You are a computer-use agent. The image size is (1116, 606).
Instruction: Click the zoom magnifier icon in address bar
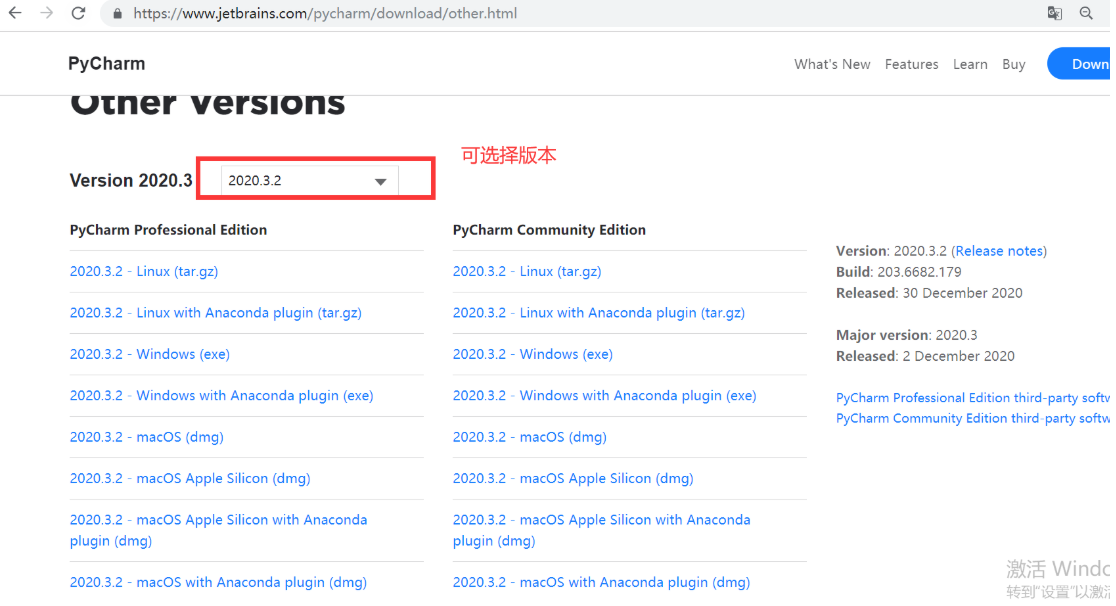pyautogui.click(x=1086, y=13)
